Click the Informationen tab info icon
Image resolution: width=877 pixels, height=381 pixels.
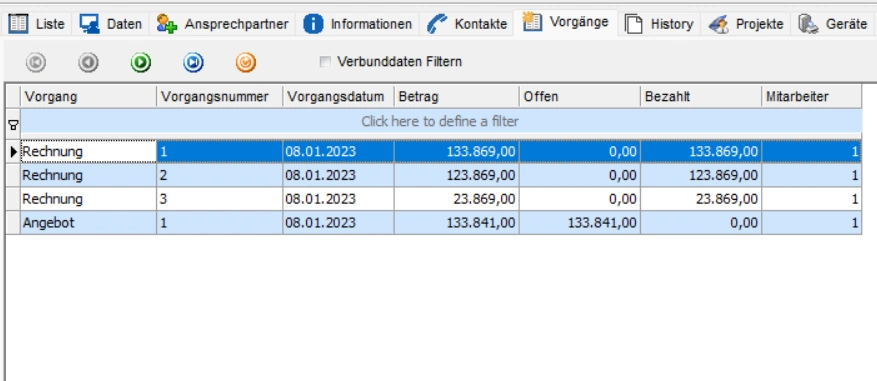313,24
